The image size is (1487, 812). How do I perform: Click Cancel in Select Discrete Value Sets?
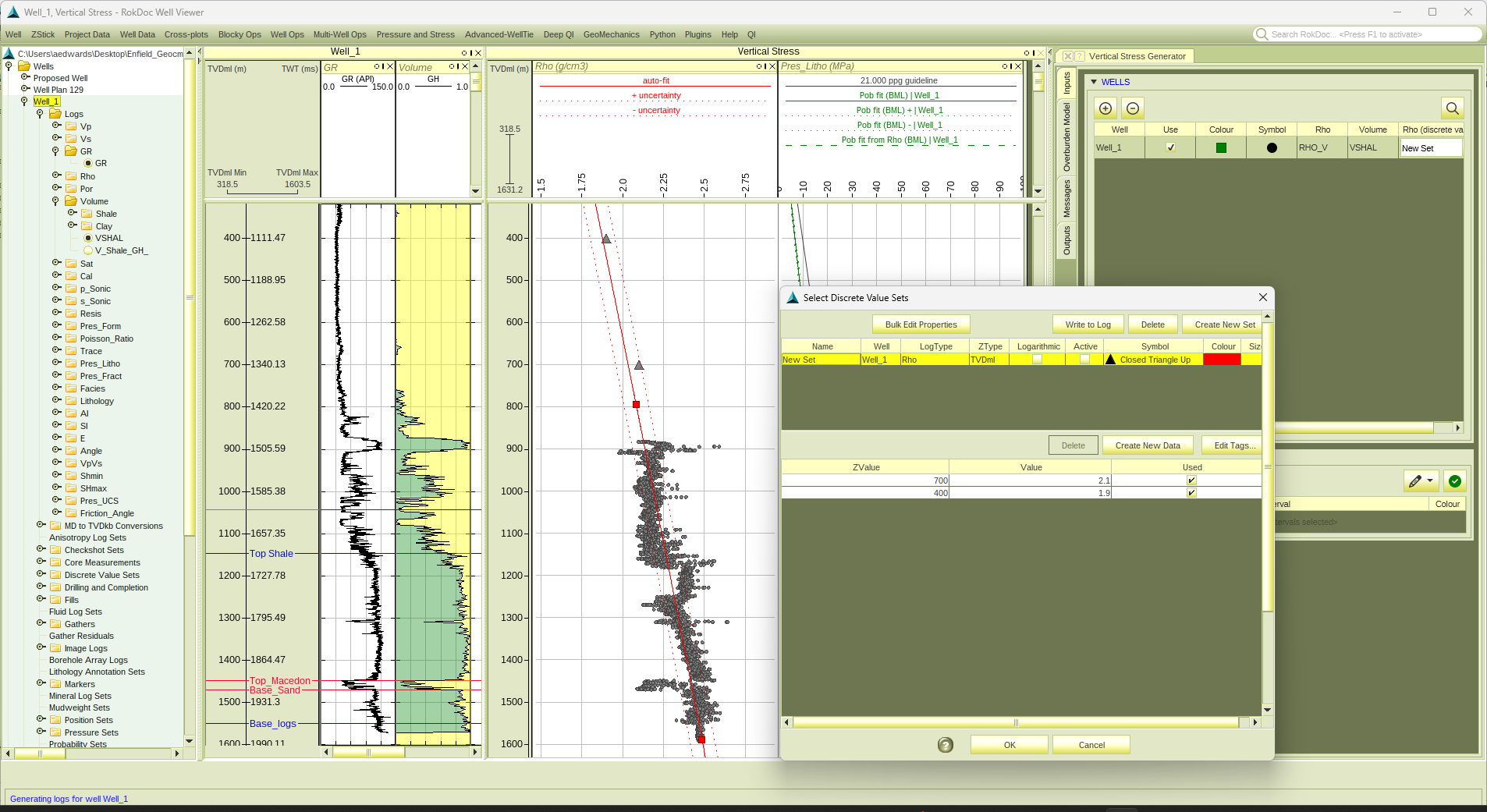(x=1091, y=745)
